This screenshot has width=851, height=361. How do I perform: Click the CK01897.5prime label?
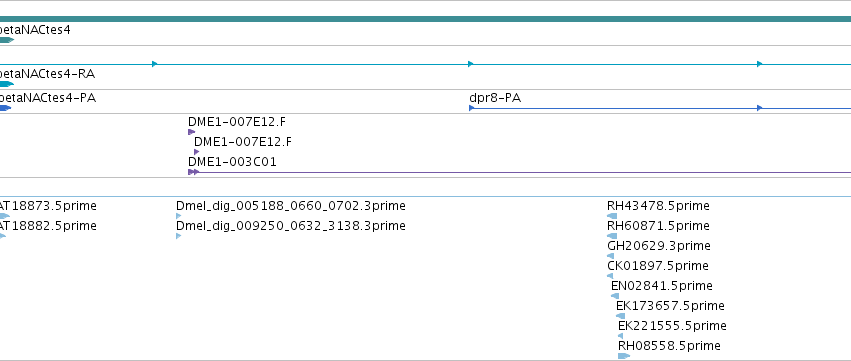658,266
